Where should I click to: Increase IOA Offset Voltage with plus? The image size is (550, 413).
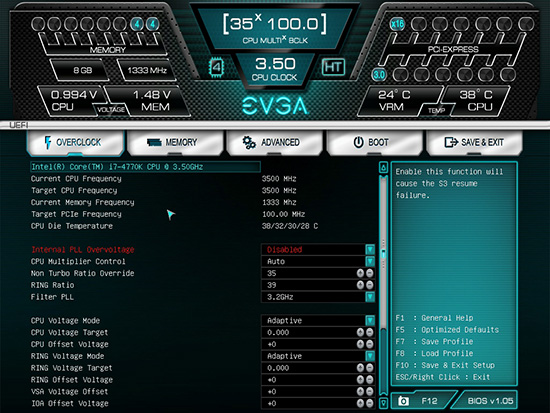coord(360,404)
